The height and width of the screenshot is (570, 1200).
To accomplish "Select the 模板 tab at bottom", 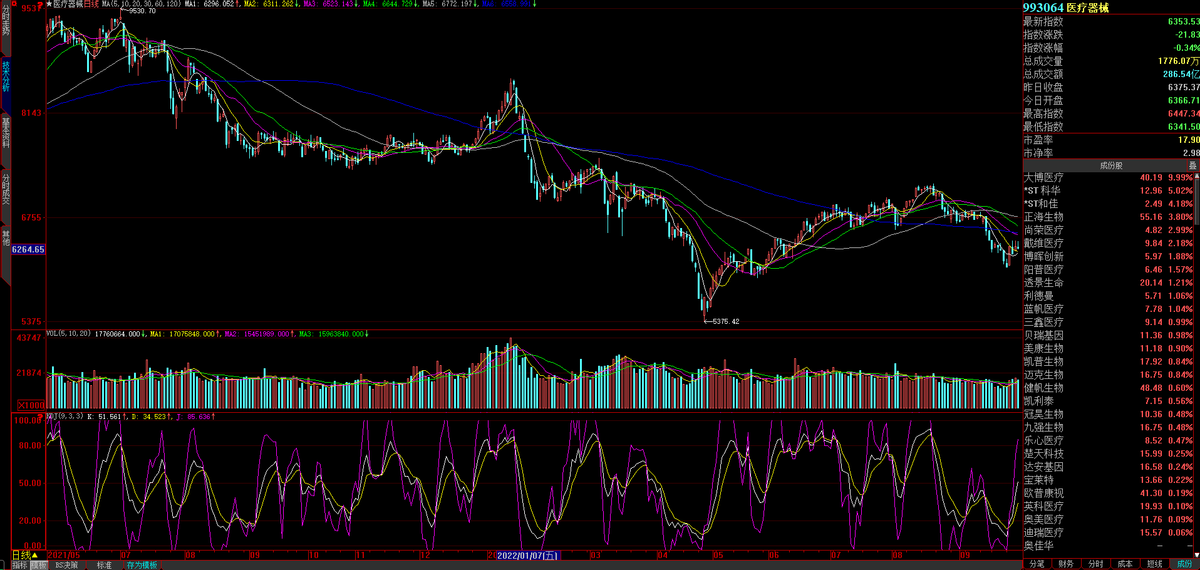I will [x=39, y=565].
